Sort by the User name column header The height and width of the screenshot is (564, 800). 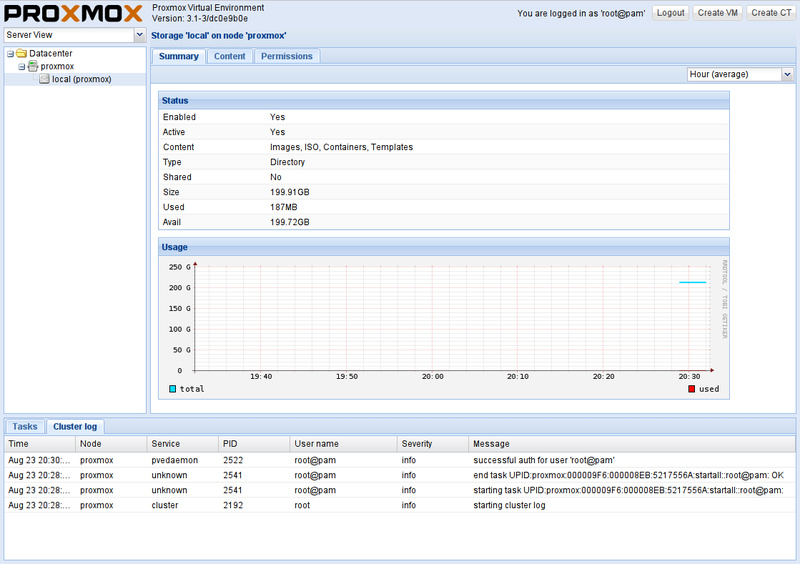point(343,444)
